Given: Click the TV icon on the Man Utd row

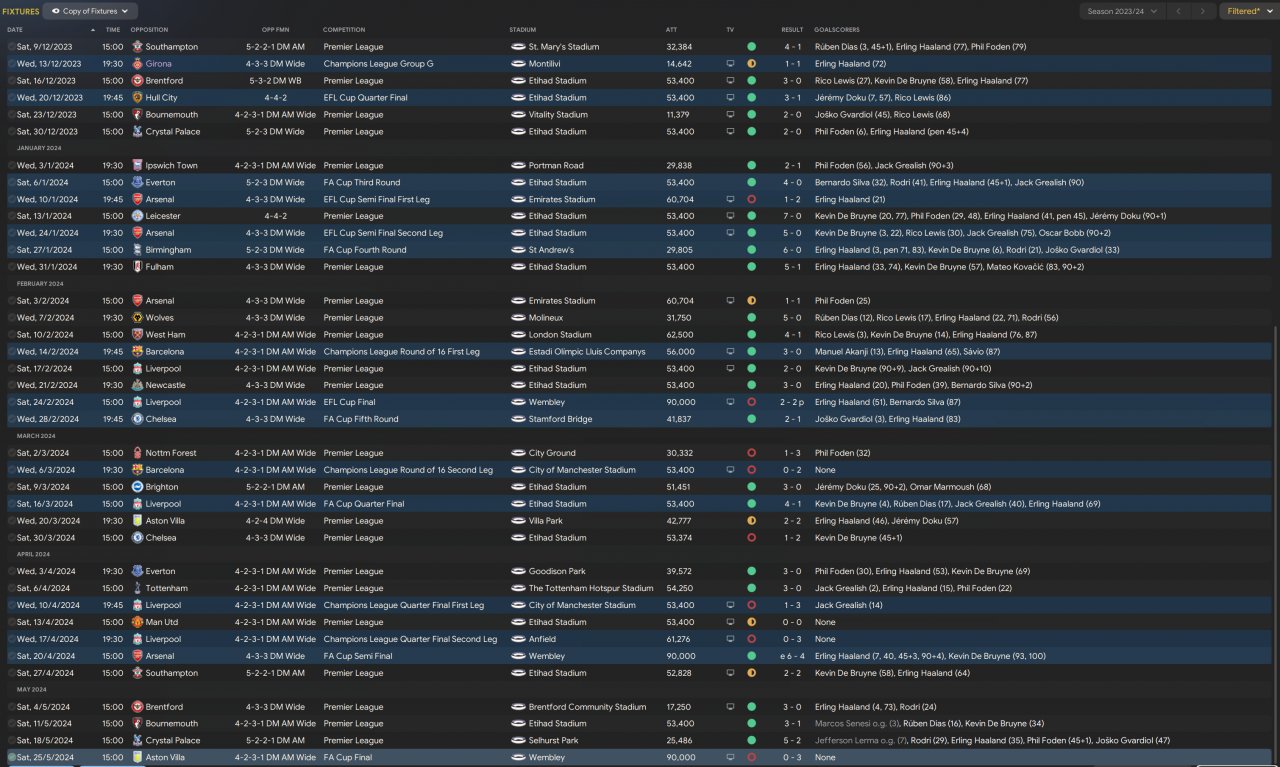Looking at the screenshot, I should [x=730, y=622].
